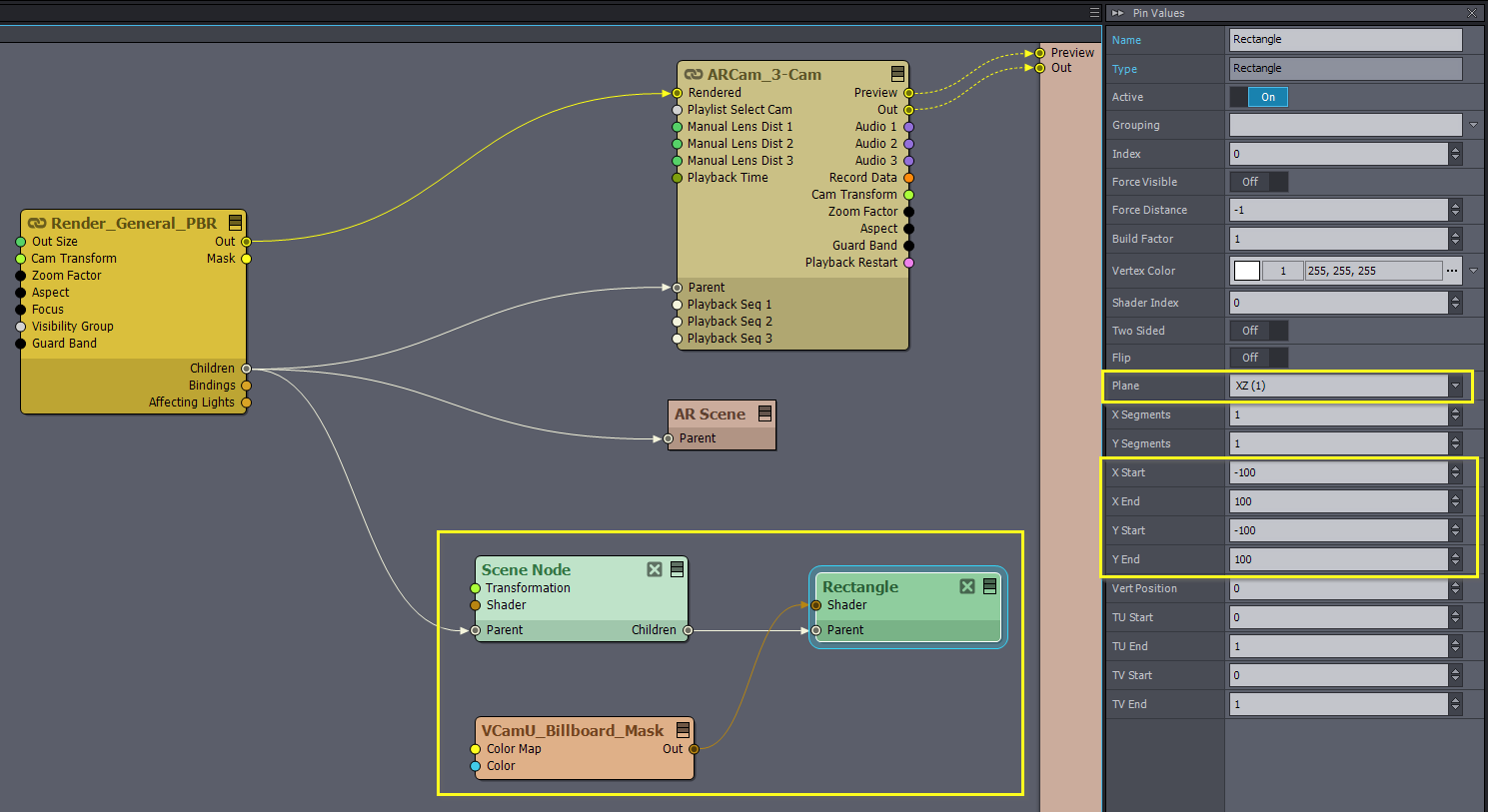This screenshot has width=1488, height=812.
Task: Open the ARCam_3-Cam node menu icon
Action: 897,74
